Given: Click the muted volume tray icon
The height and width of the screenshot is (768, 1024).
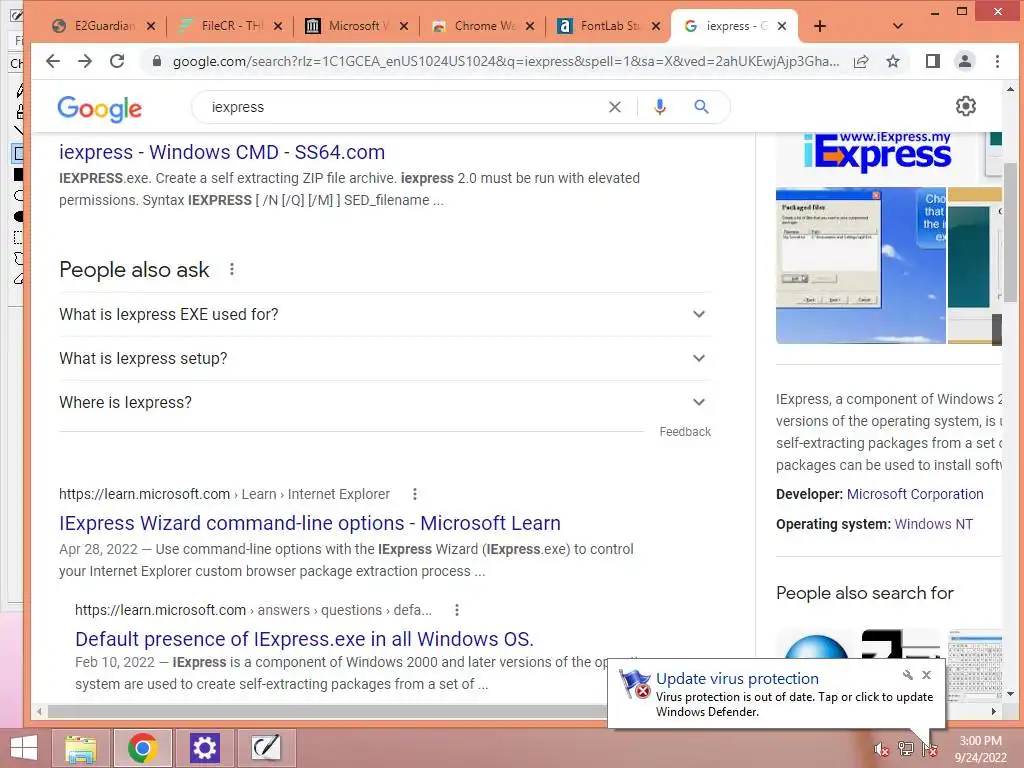Looking at the screenshot, I should pyautogui.click(x=882, y=749).
